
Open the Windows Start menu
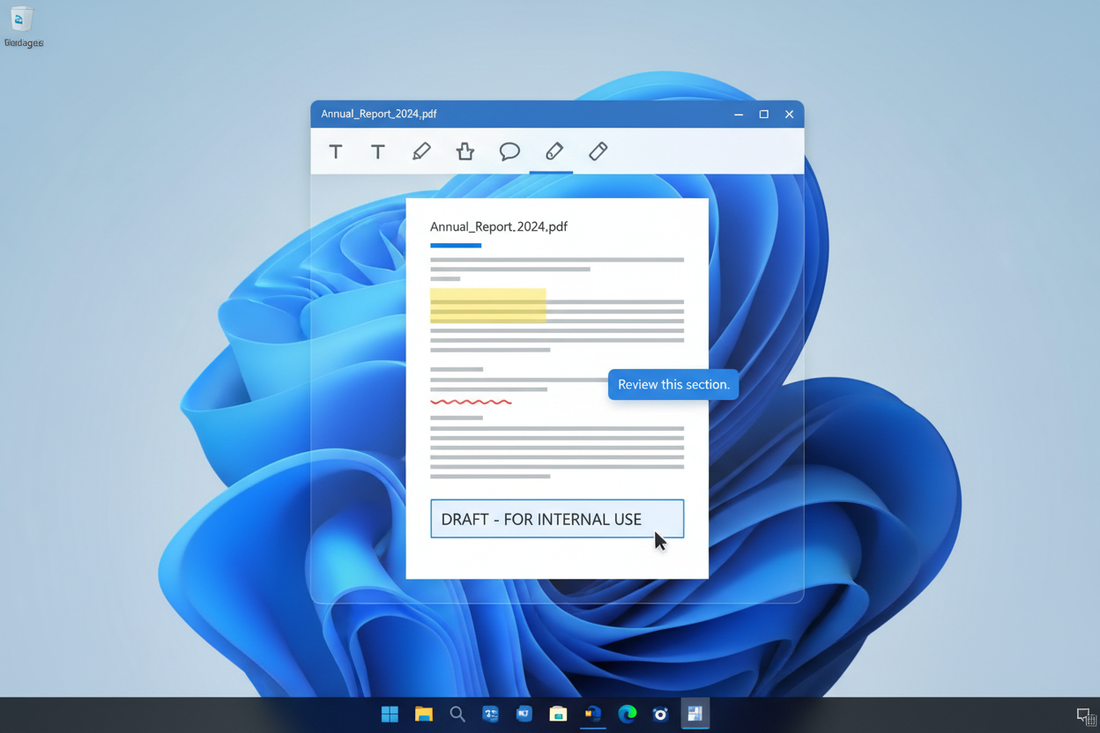coord(389,713)
